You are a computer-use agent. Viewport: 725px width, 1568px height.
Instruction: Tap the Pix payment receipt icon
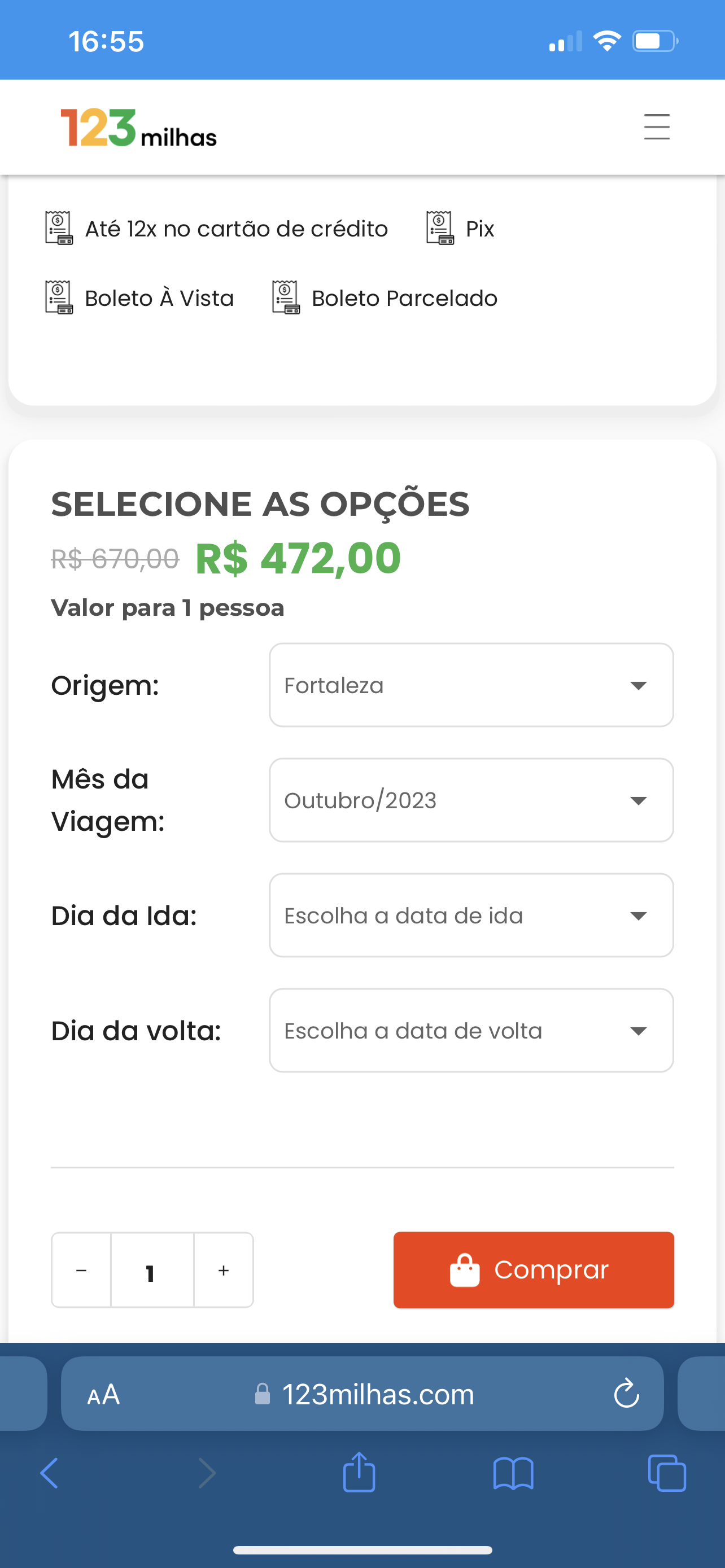tap(440, 228)
